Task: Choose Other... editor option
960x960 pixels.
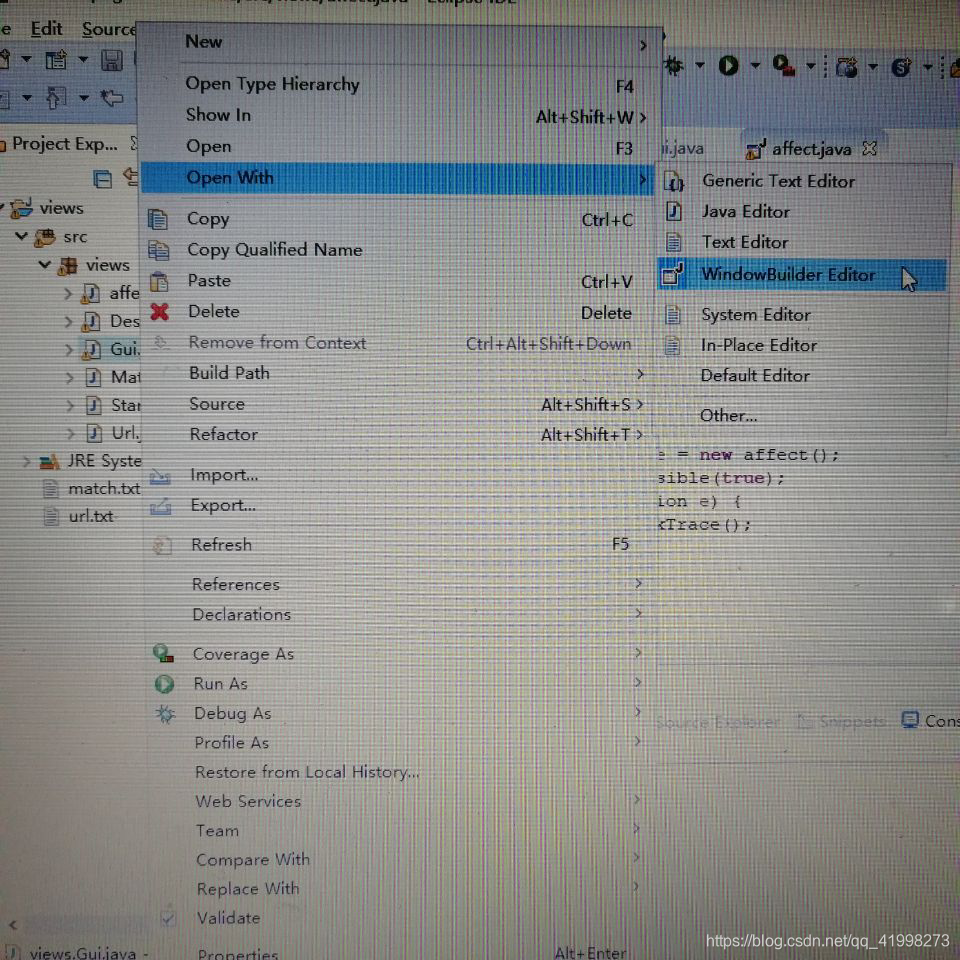Action: (x=802, y=416)
